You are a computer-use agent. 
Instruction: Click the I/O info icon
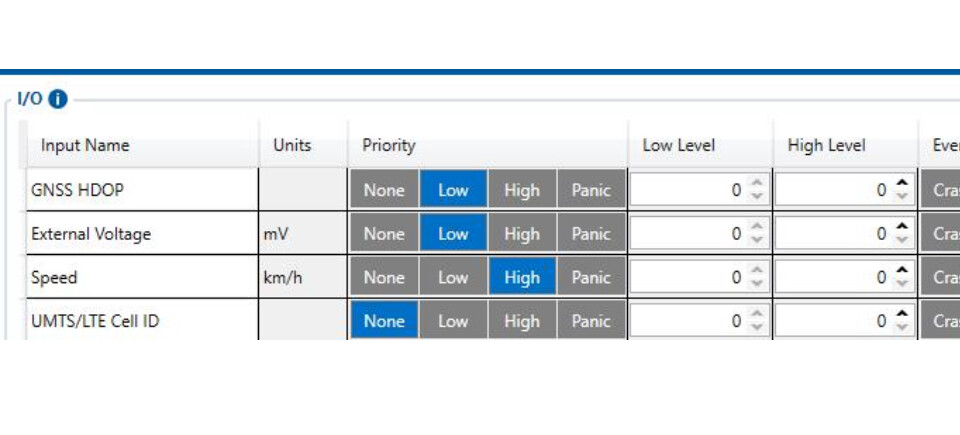tap(58, 99)
